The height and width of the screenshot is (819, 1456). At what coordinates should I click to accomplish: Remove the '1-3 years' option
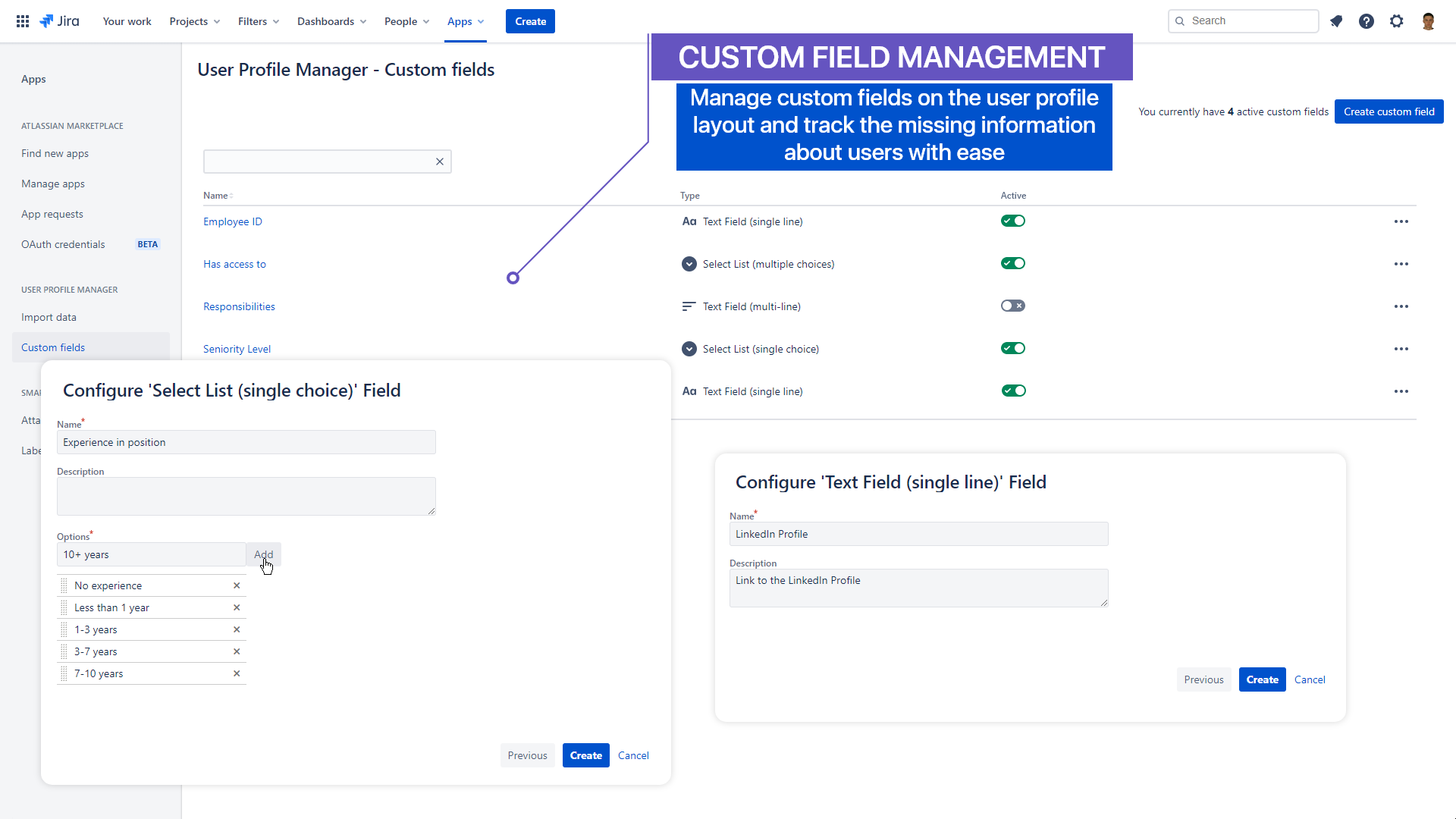237,629
